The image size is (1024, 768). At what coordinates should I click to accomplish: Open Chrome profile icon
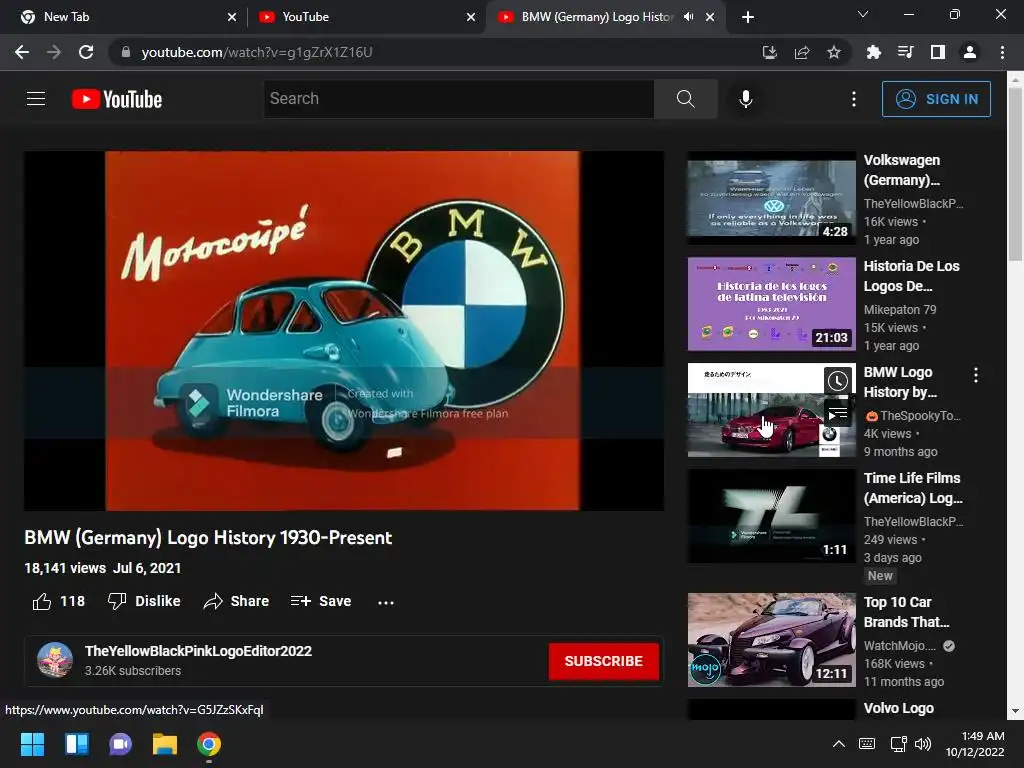pyautogui.click(x=970, y=52)
